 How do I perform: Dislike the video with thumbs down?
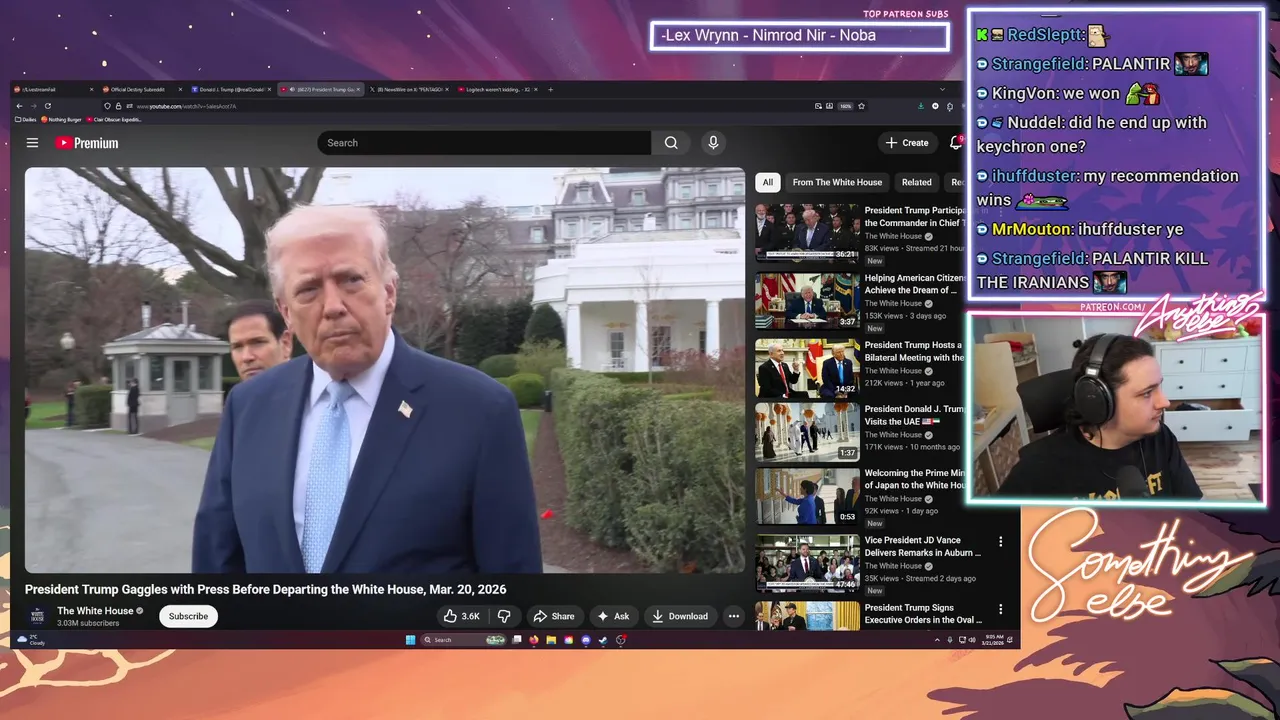(505, 616)
